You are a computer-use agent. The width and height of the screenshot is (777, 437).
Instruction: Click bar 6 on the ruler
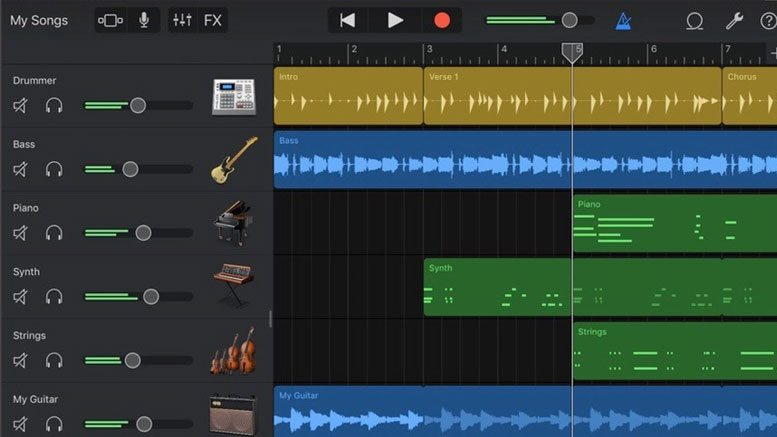click(654, 49)
